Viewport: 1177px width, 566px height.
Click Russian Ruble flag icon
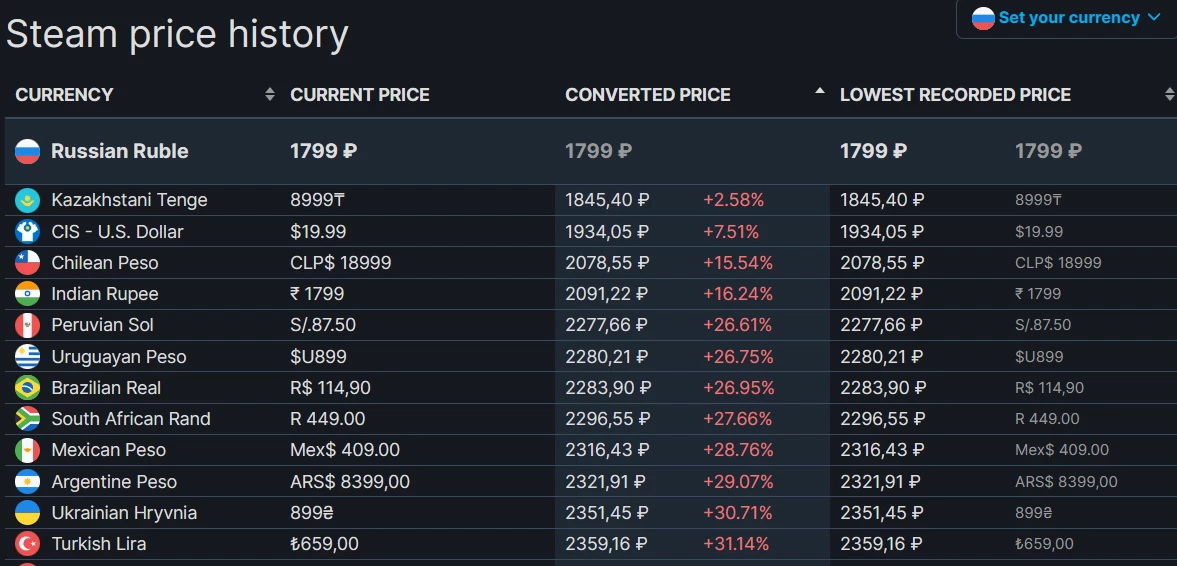click(28, 152)
